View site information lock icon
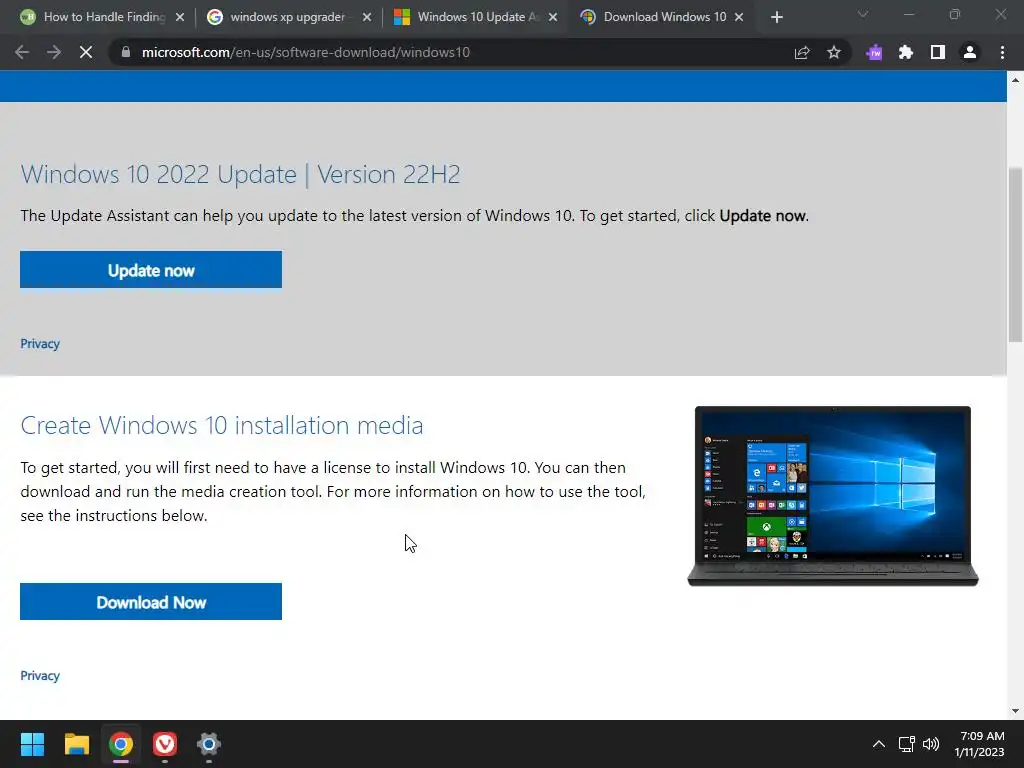 [x=126, y=52]
